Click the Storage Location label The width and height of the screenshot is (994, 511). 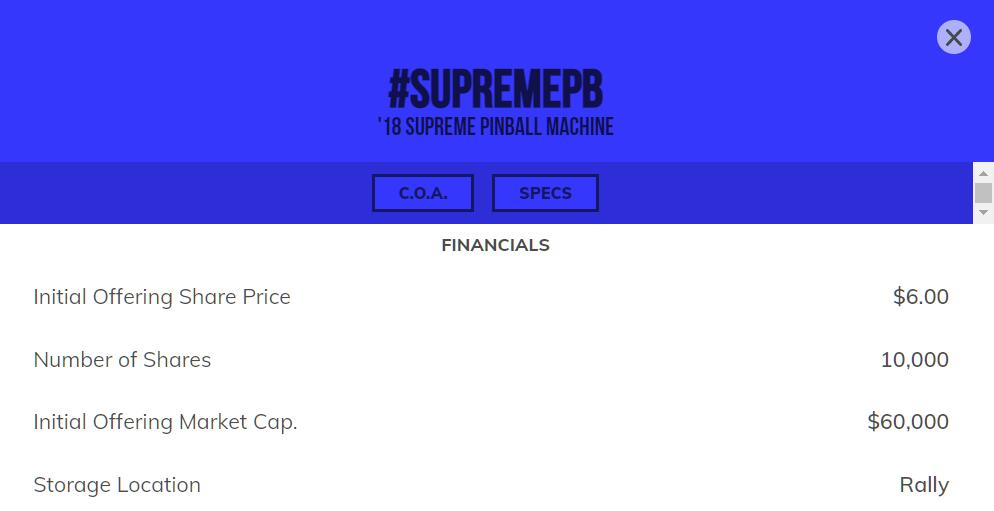pyautogui.click(x=117, y=485)
